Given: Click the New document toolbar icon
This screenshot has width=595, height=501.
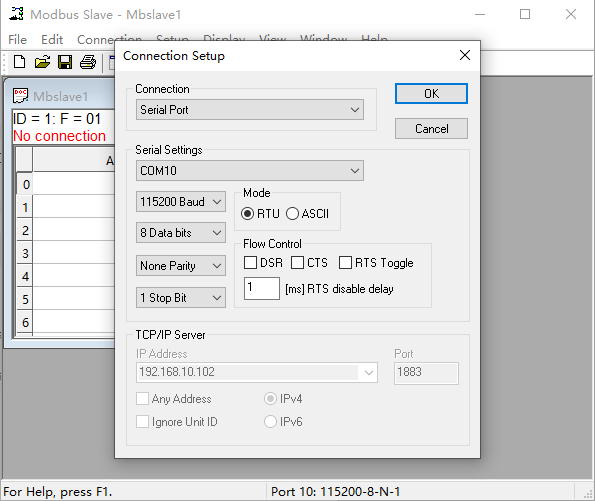Looking at the screenshot, I should pos(19,62).
